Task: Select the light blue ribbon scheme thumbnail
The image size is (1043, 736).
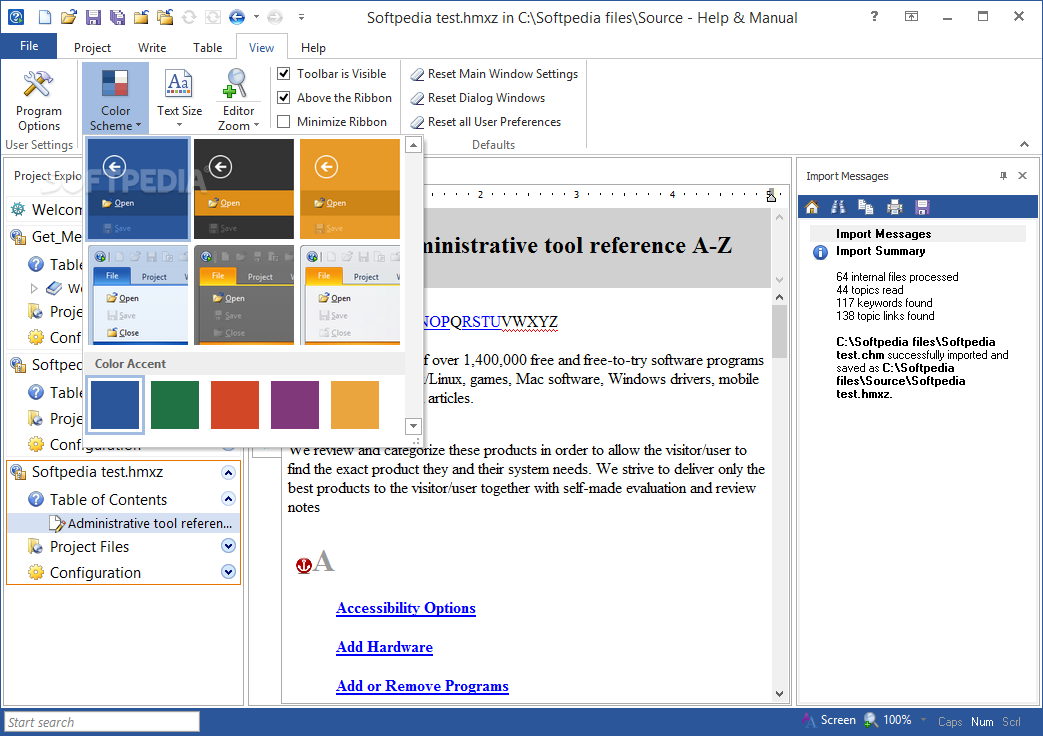Action: 138,295
